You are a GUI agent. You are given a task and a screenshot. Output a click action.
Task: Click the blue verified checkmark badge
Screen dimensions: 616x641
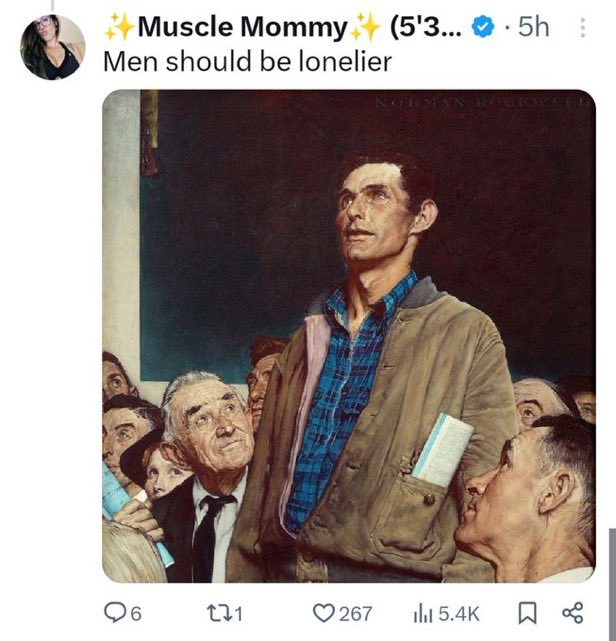point(483,27)
